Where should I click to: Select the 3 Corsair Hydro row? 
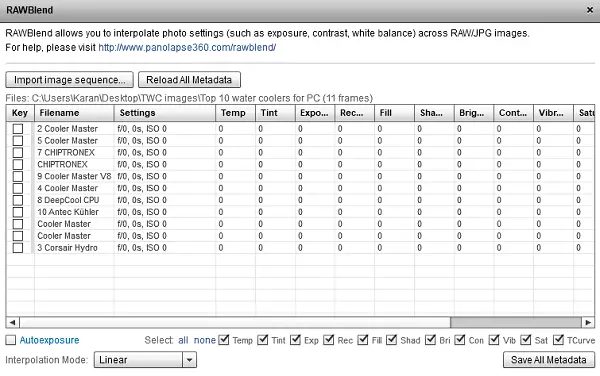coord(300,248)
